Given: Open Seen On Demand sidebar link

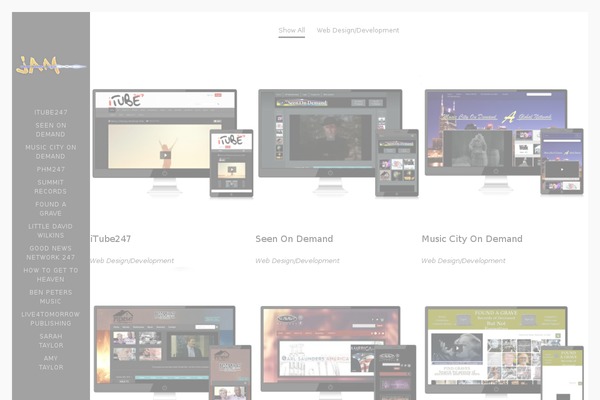Looking at the screenshot, I should (x=51, y=130).
